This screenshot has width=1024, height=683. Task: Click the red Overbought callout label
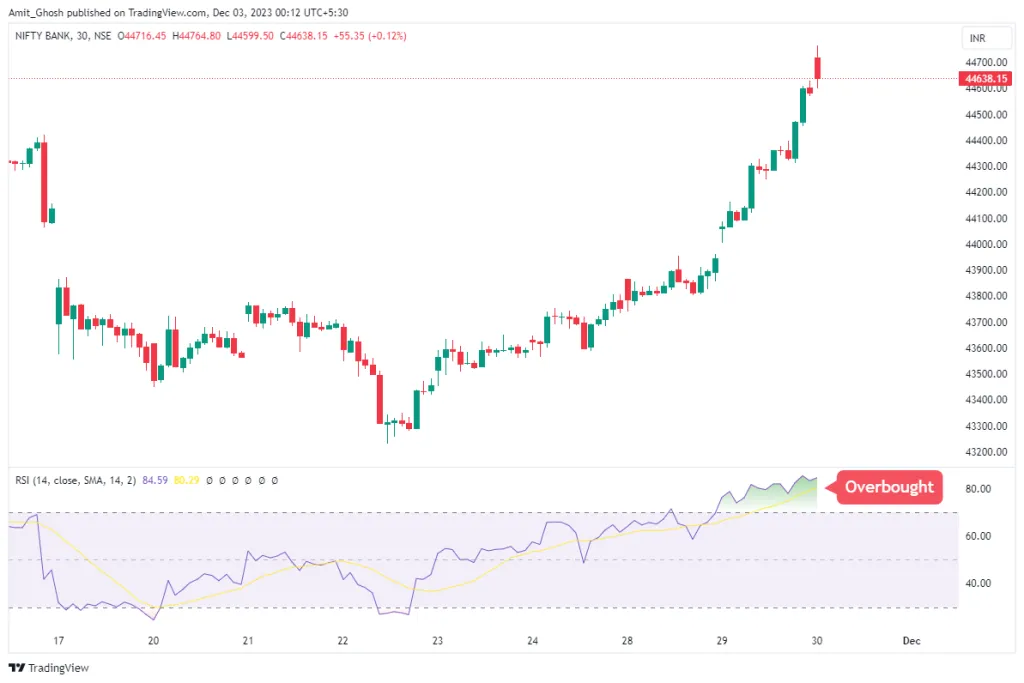coord(889,487)
